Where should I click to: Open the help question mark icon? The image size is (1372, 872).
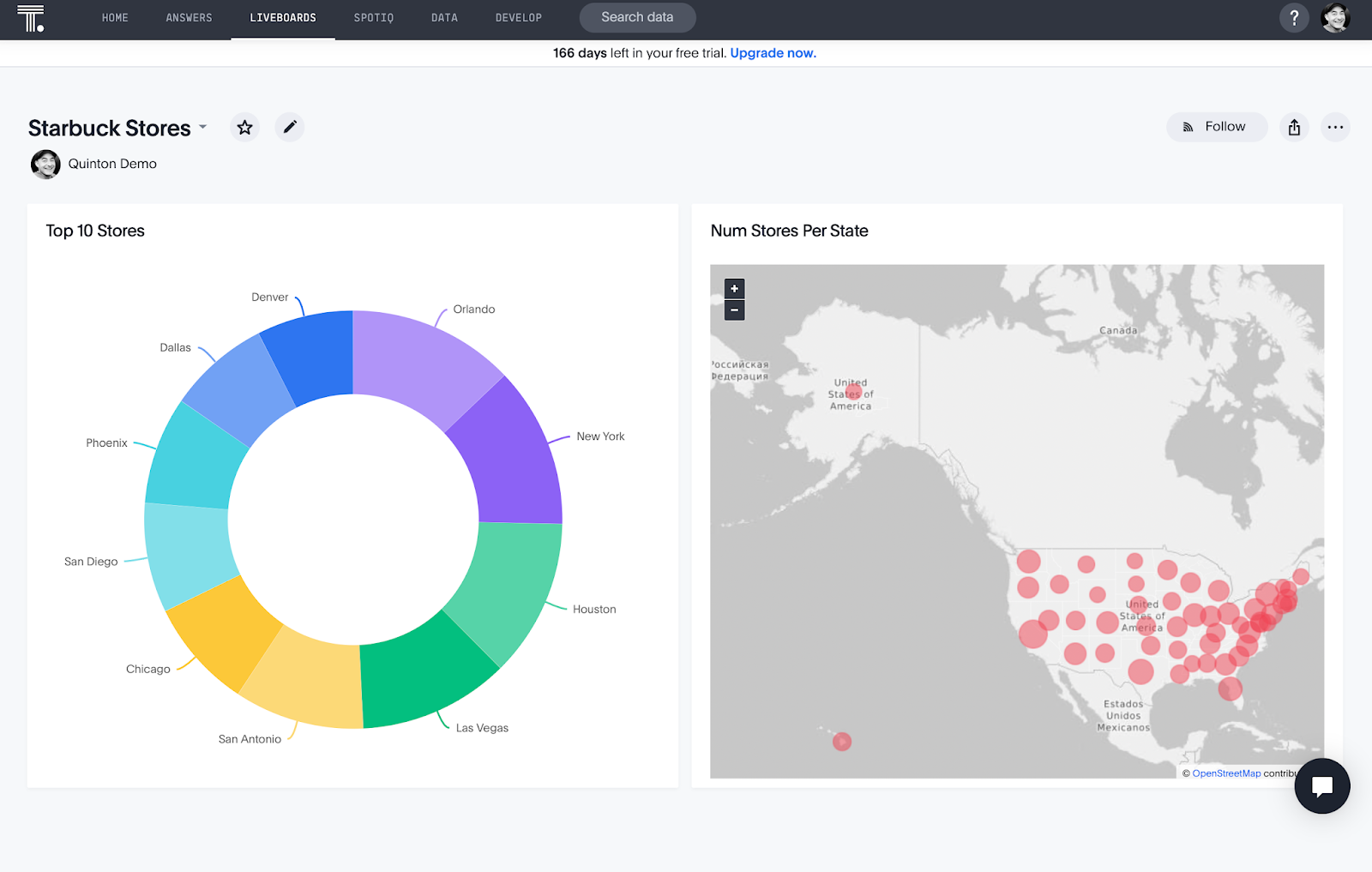[x=1294, y=18]
